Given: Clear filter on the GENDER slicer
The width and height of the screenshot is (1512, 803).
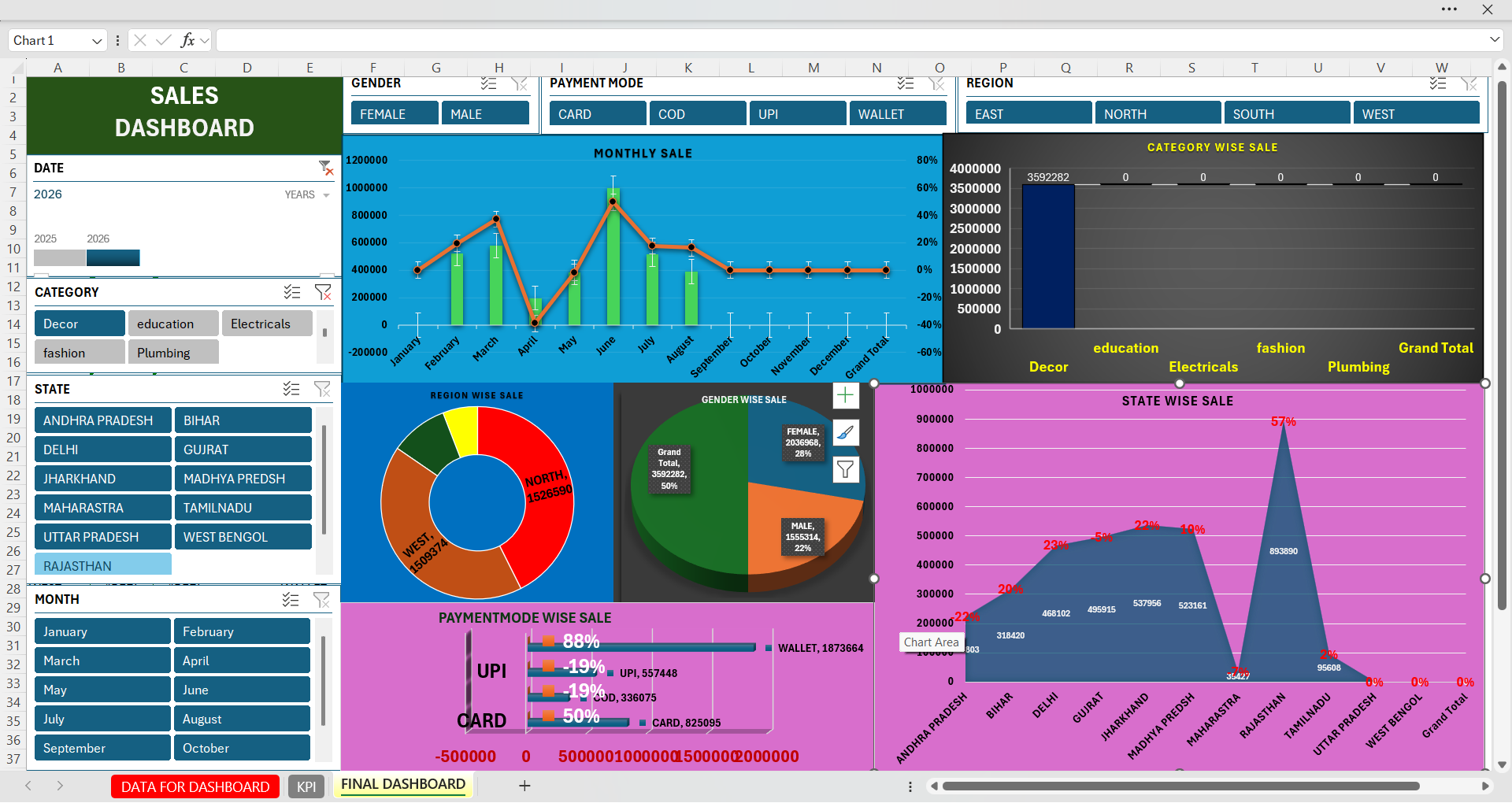Looking at the screenshot, I should 519,83.
